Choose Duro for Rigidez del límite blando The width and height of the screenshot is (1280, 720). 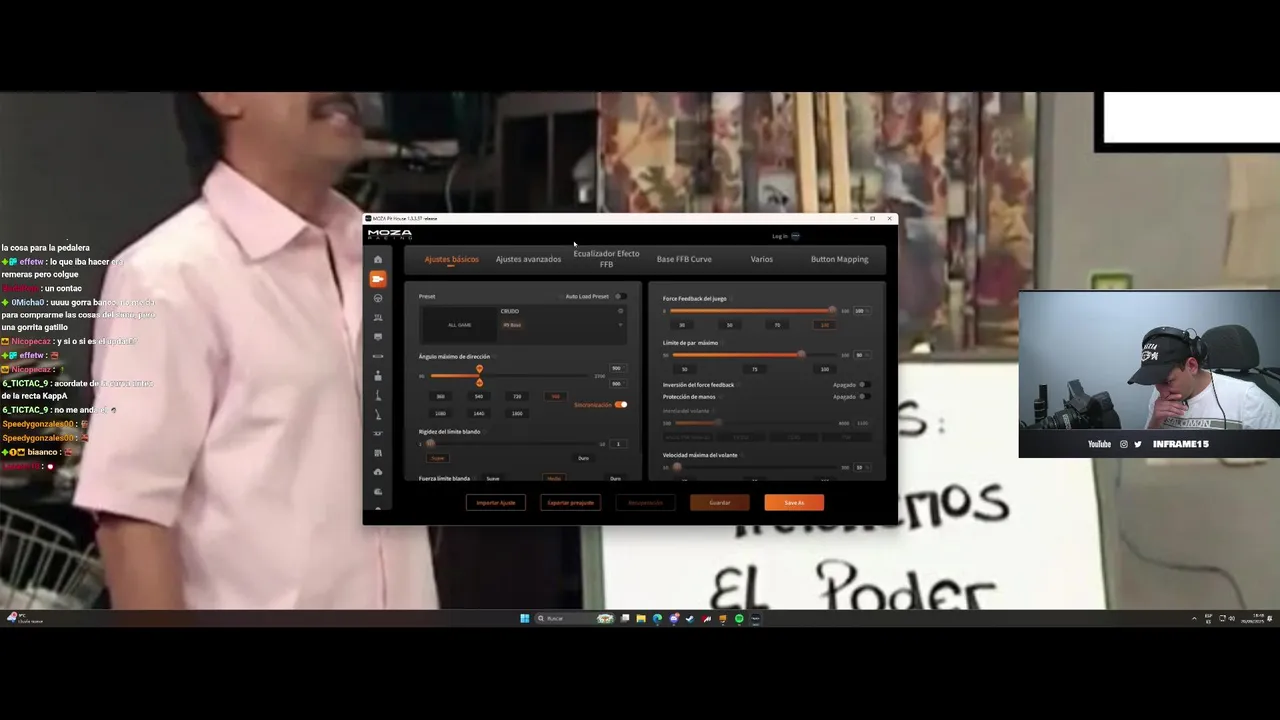point(583,458)
